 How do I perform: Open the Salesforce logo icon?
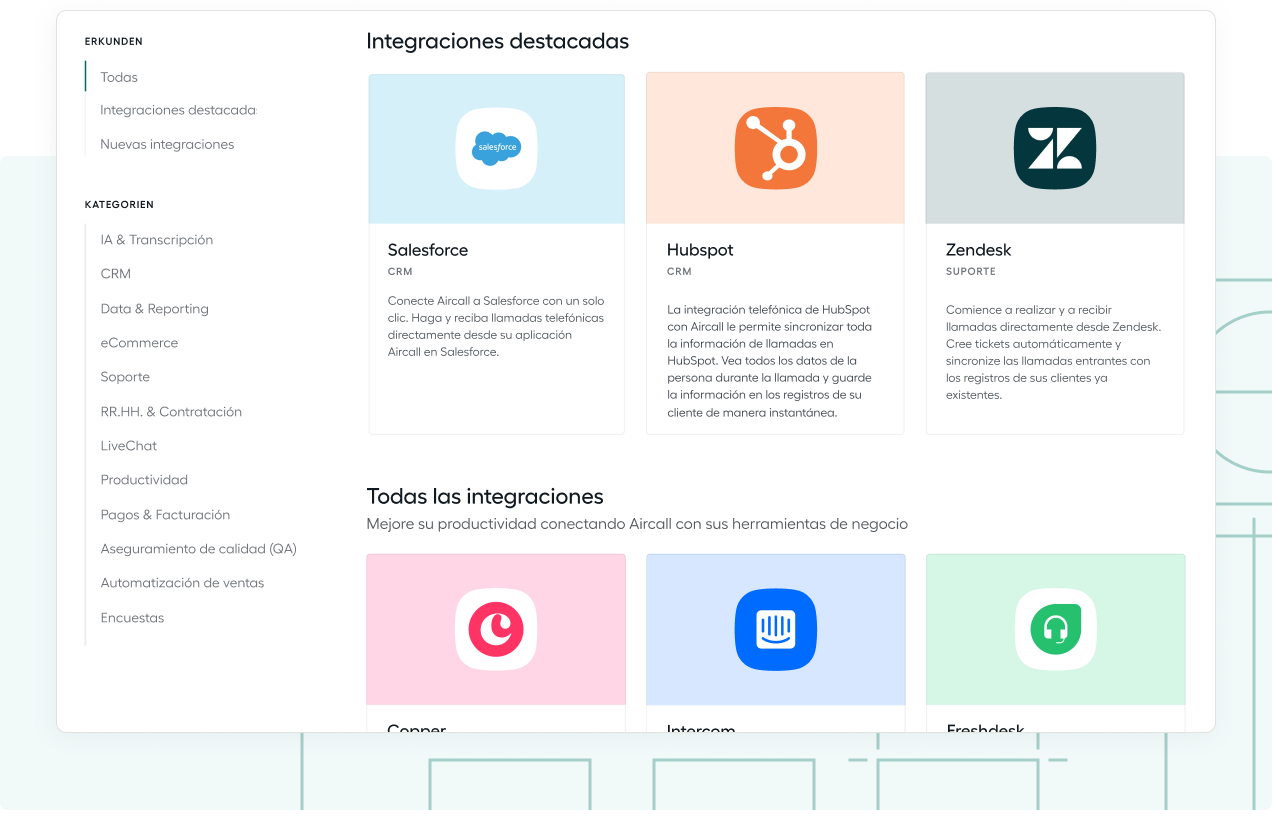496,148
